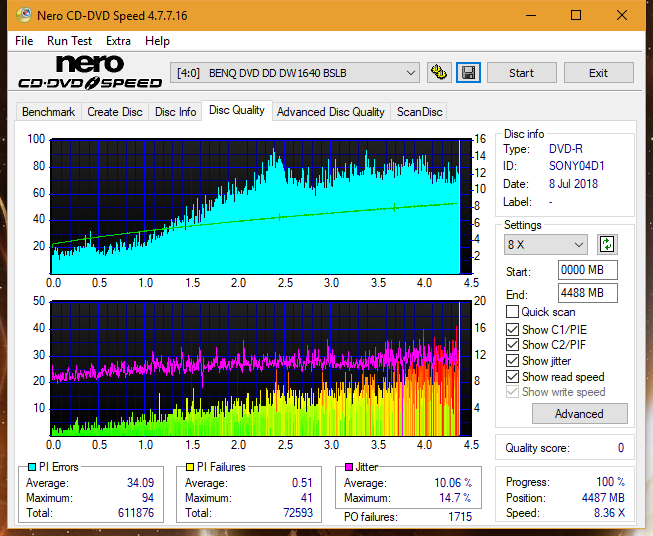Open the Run Test menu

coord(69,41)
